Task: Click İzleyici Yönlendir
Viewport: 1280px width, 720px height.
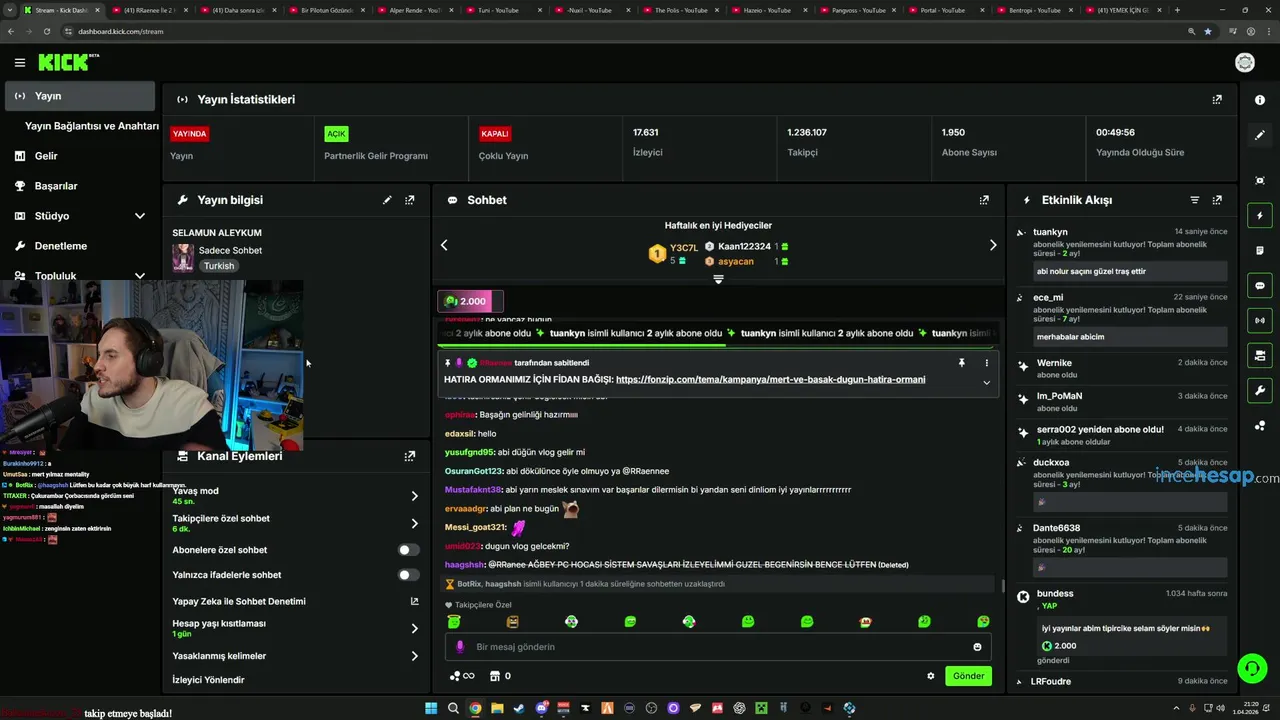Action: click(x=208, y=680)
